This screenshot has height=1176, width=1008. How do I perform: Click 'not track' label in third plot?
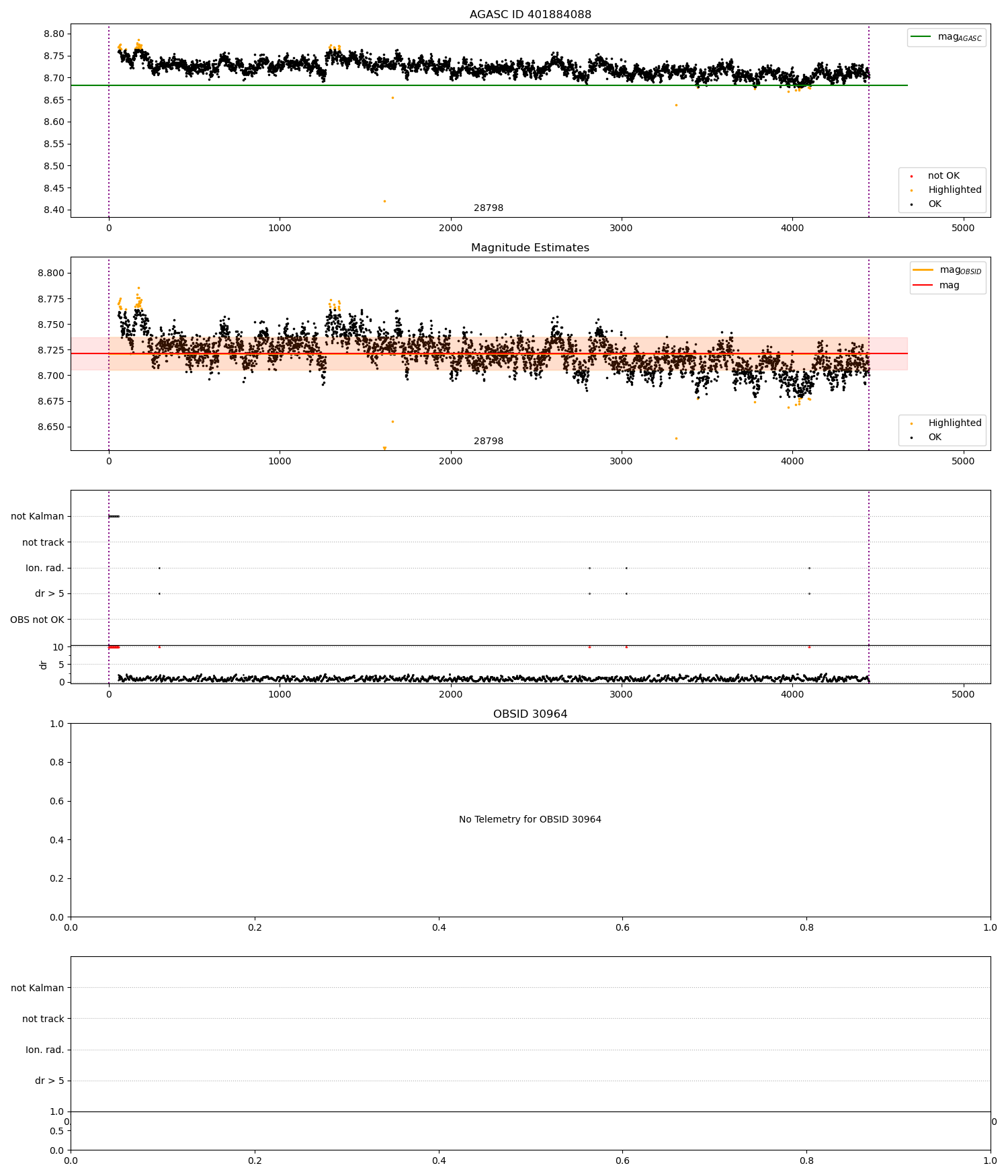[x=43, y=542]
